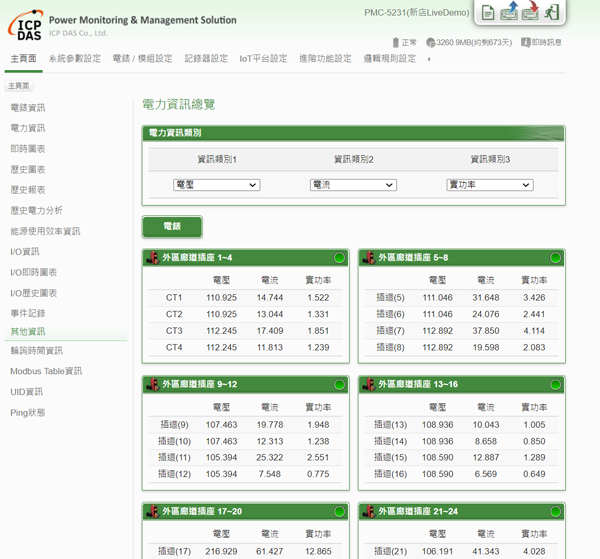Click the storage disk icon showing 3260.9MB
This screenshot has width=600, height=559.
(430, 42)
